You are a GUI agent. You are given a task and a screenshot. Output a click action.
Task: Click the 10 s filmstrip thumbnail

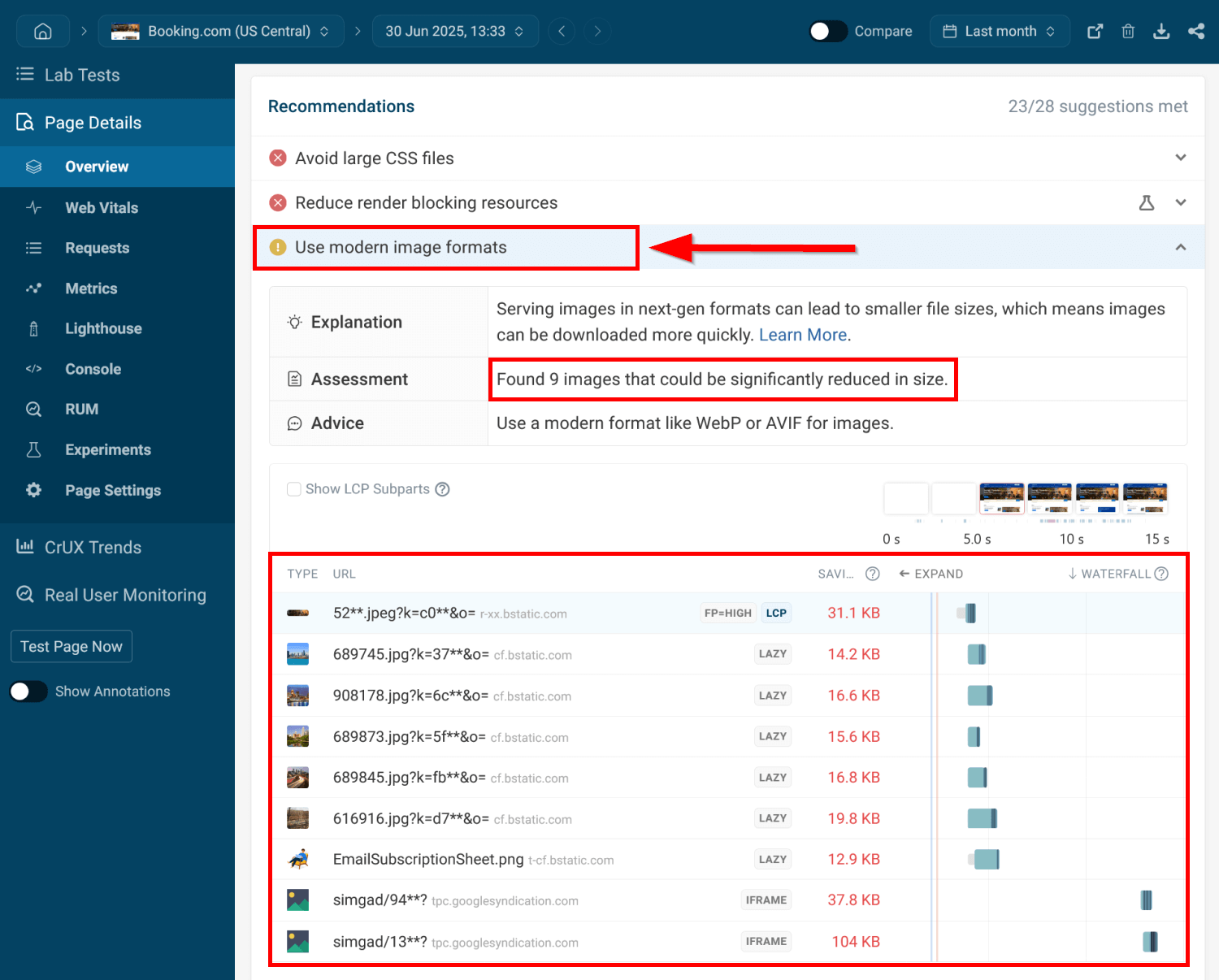1097,498
